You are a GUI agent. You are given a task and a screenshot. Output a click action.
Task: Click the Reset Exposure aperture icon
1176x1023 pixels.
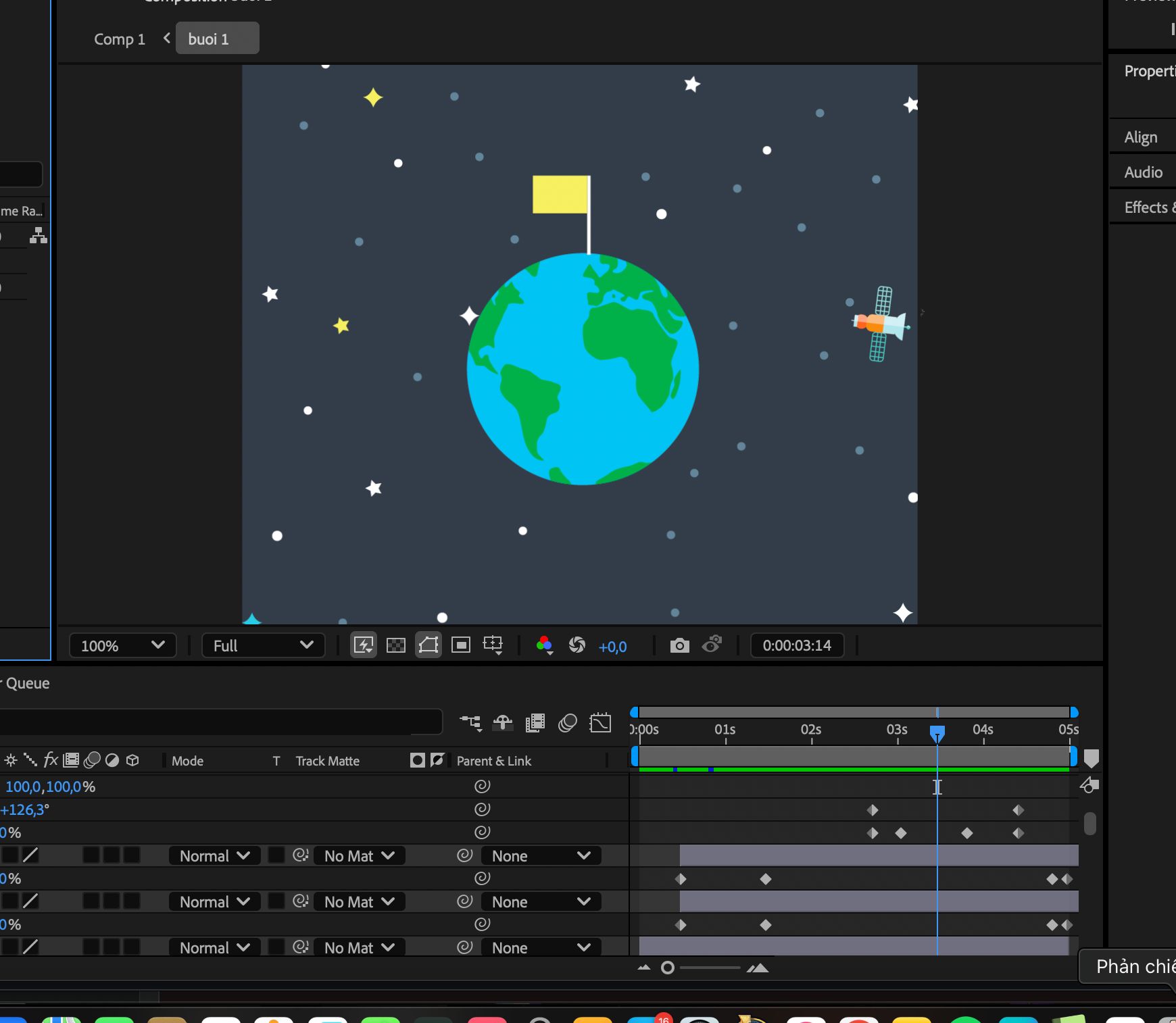tap(577, 645)
